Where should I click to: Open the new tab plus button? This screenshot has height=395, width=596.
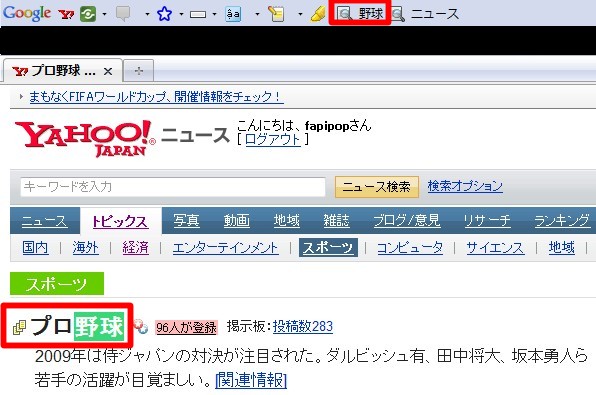coord(139,71)
